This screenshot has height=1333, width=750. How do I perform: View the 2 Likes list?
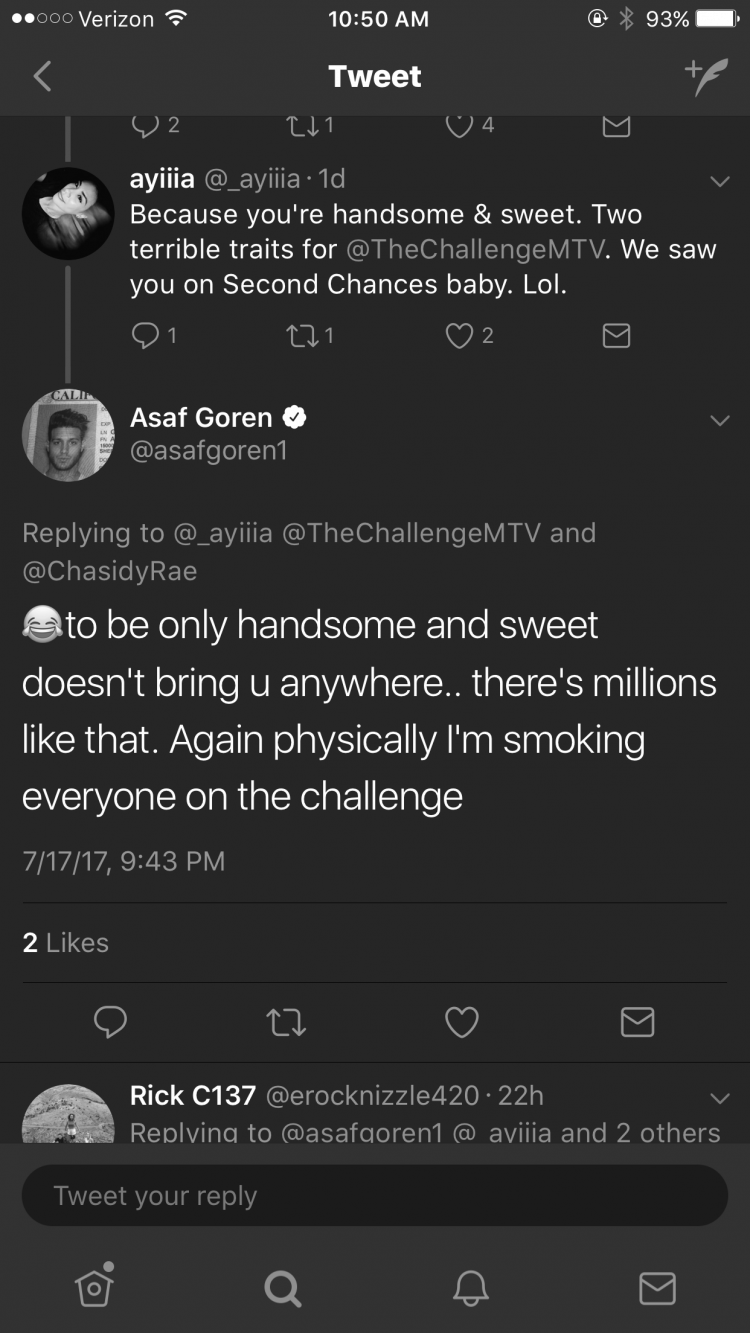(66, 942)
